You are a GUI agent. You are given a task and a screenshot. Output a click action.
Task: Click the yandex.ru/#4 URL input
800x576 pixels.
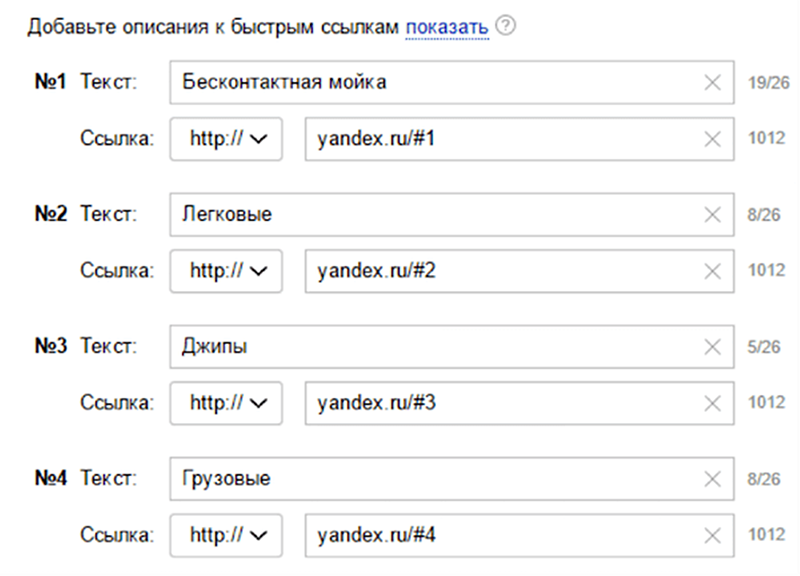click(x=500, y=535)
